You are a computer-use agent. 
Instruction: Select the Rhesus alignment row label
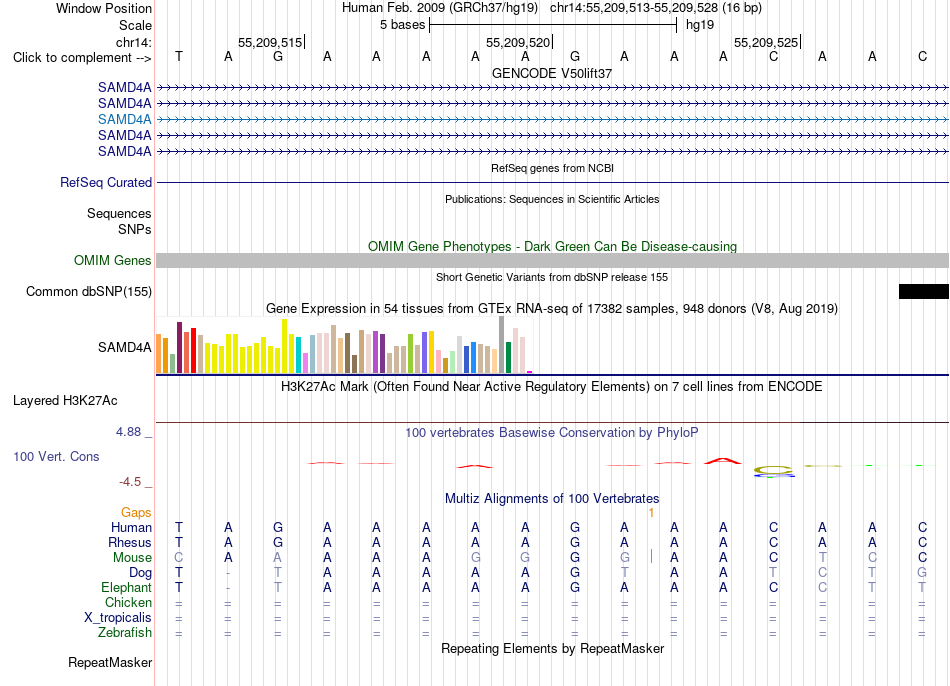click(130, 543)
